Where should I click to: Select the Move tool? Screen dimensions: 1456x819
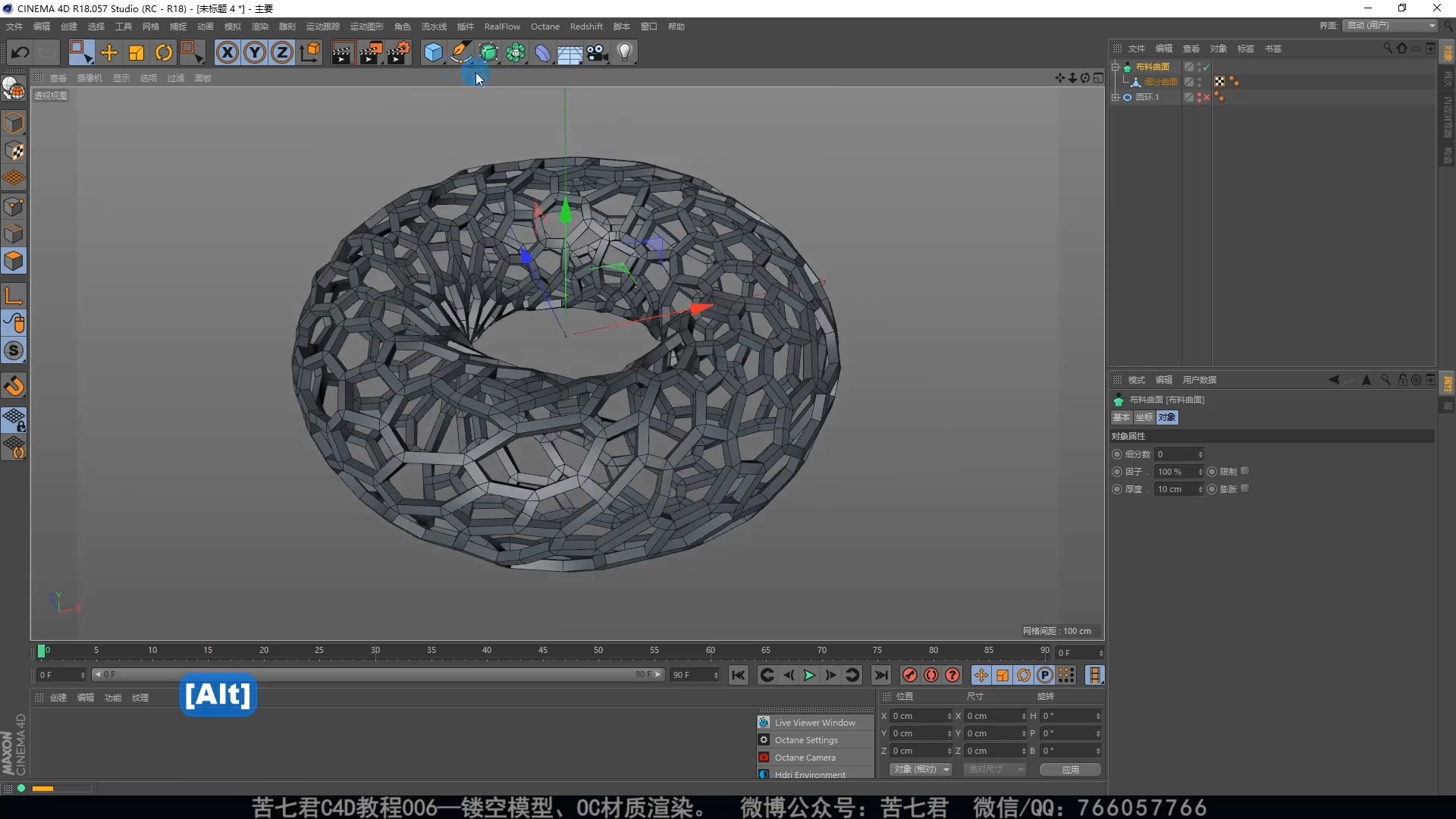(x=109, y=52)
